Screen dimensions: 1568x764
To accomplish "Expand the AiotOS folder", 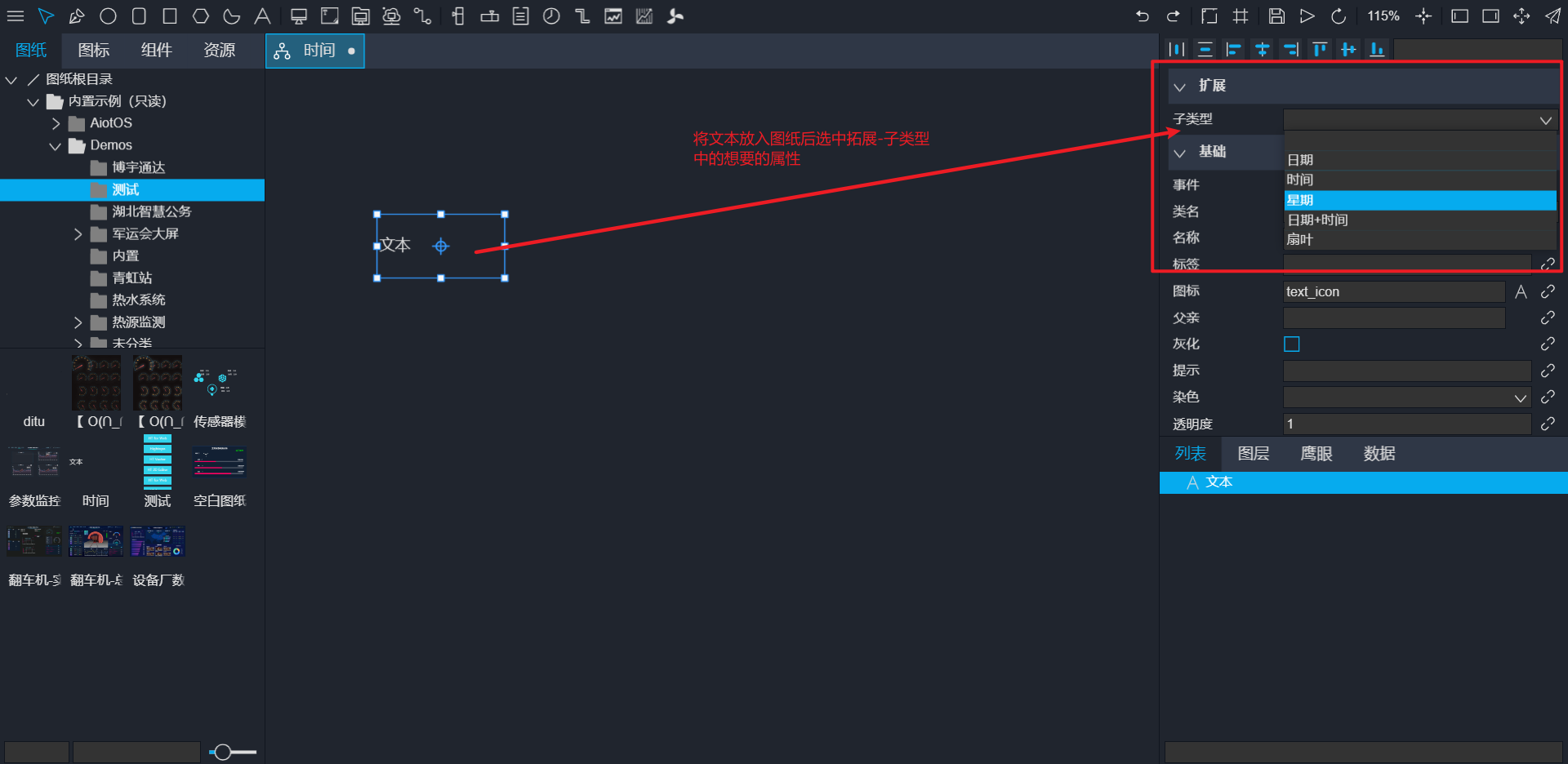I will (56, 123).
